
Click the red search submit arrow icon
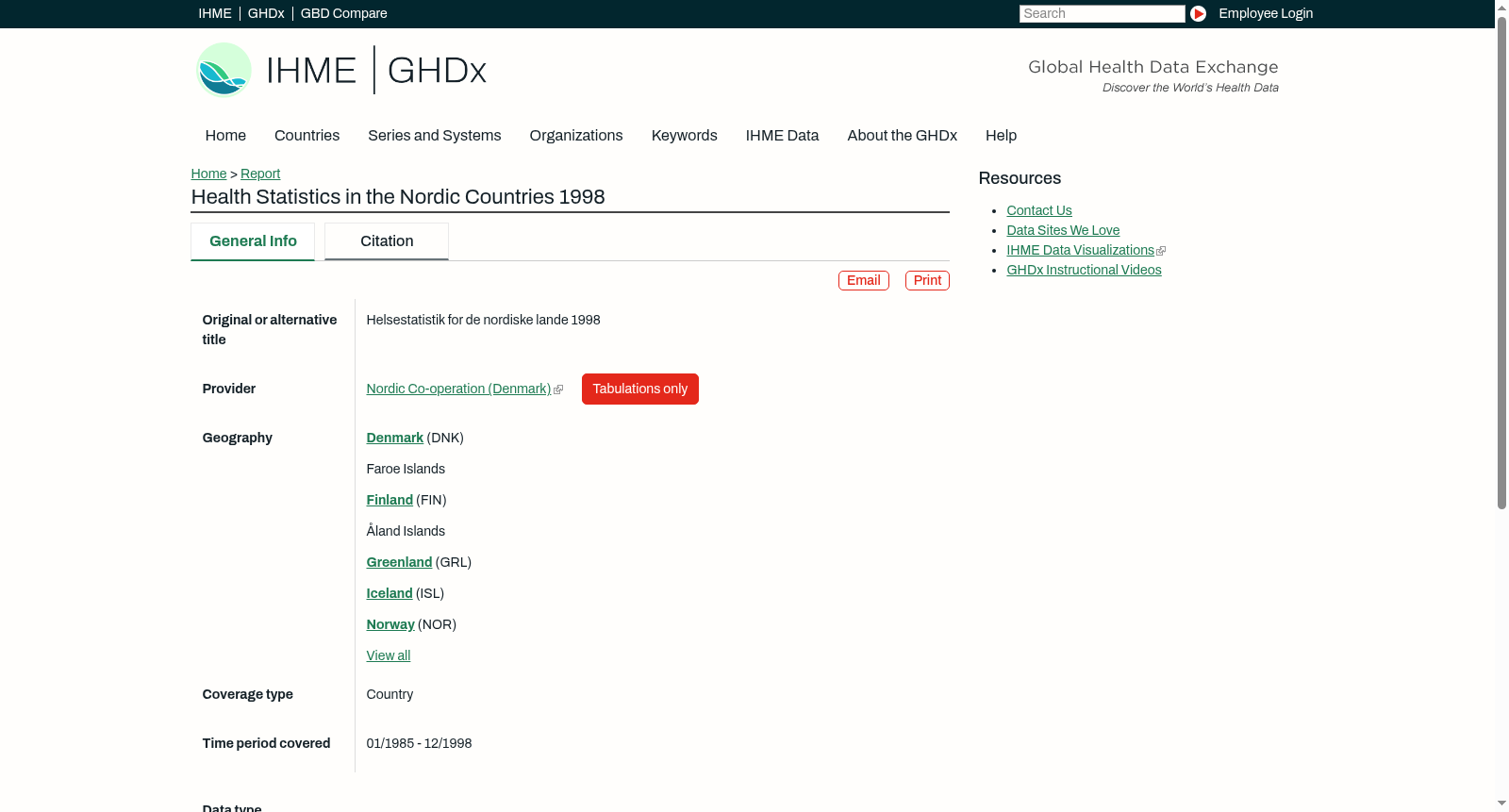click(1198, 13)
